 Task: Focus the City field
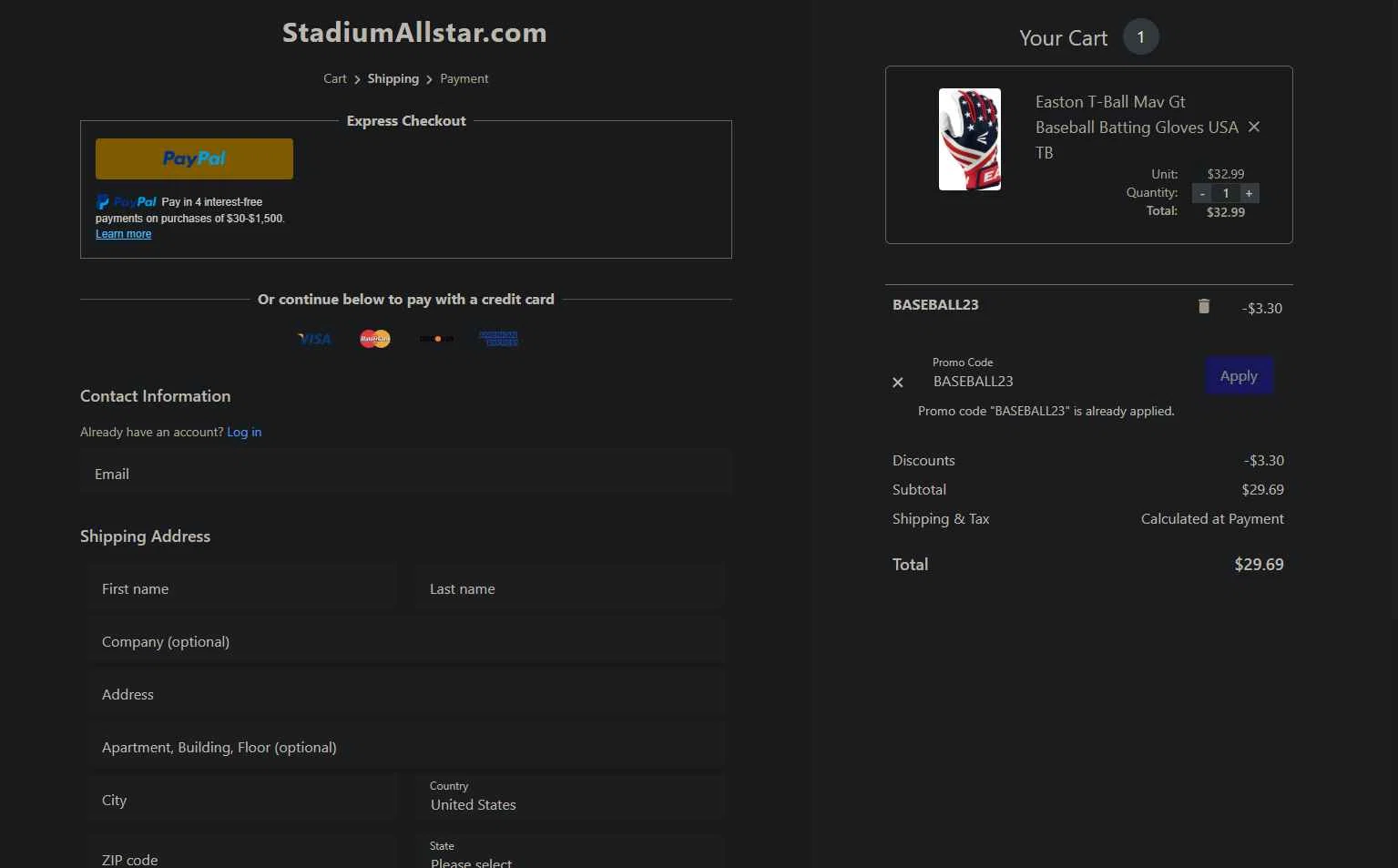(242, 800)
